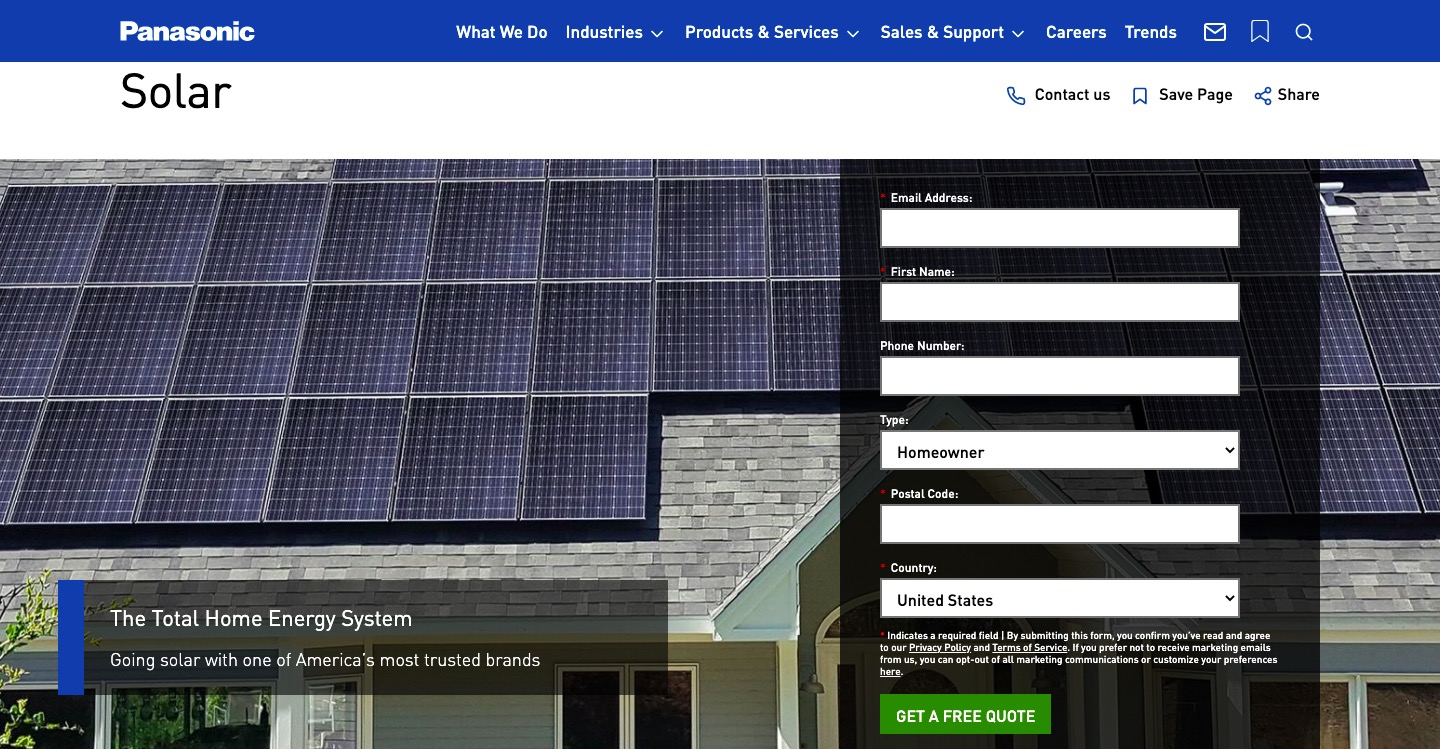The height and width of the screenshot is (749, 1440).
Task: Expand the Sales & Support menu
Action: (952, 32)
